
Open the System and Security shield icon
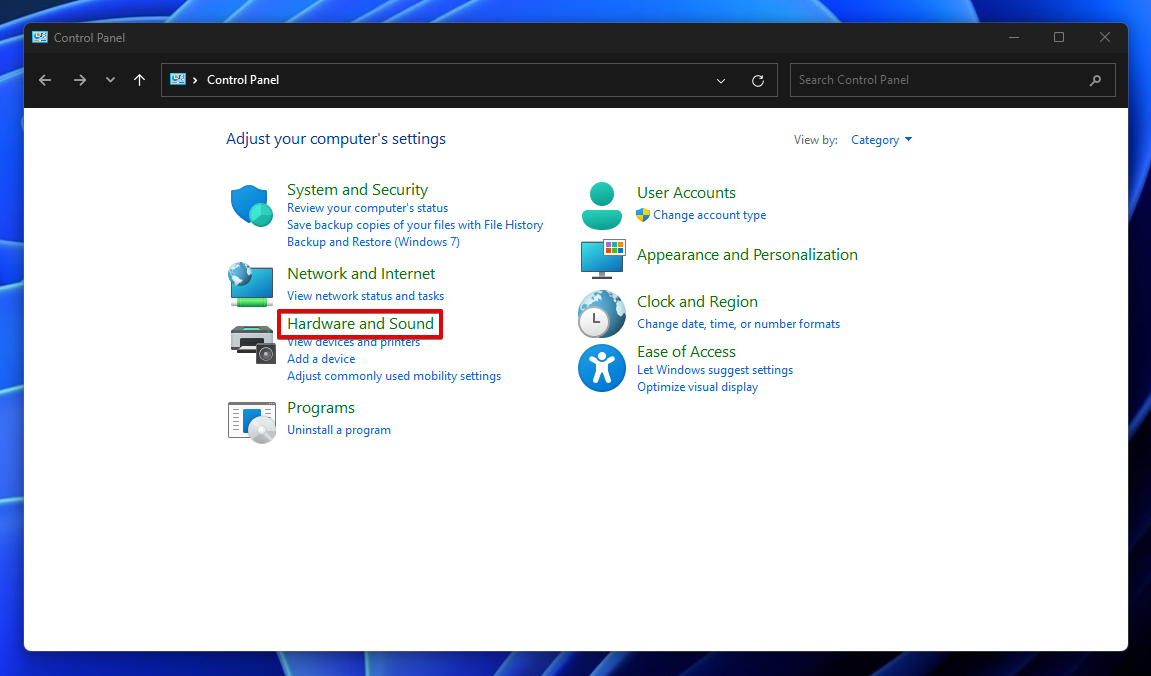click(252, 206)
